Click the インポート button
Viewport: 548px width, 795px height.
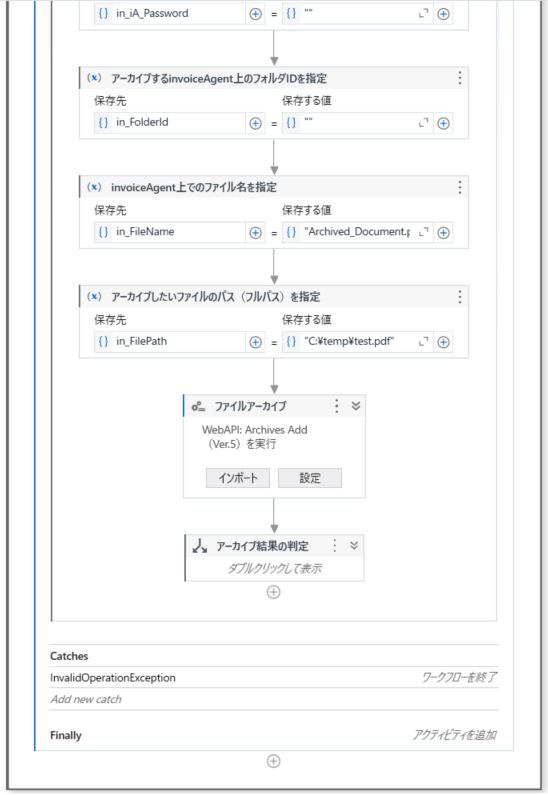238,478
